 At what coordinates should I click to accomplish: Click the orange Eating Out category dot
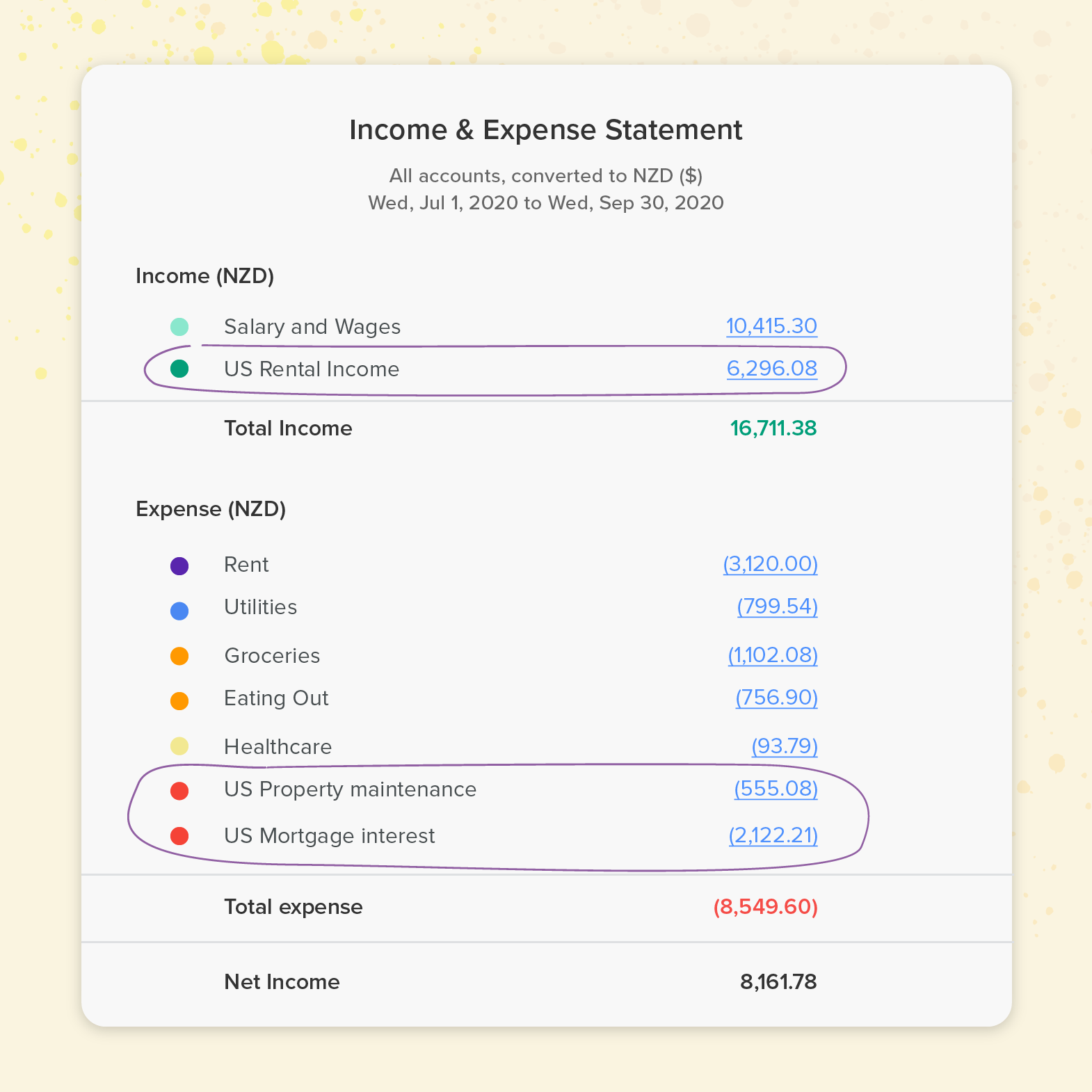(179, 701)
